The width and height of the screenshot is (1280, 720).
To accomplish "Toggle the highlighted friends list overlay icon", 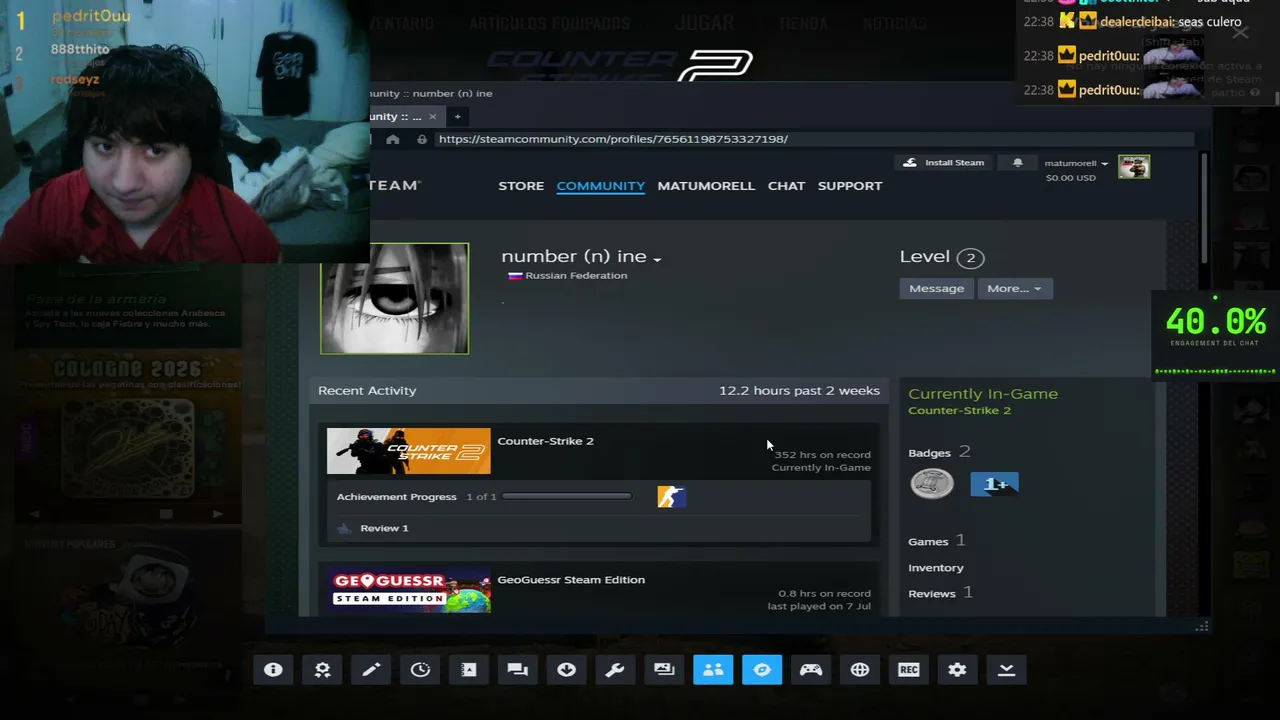I will pyautogui.click(x=713, y=670).
